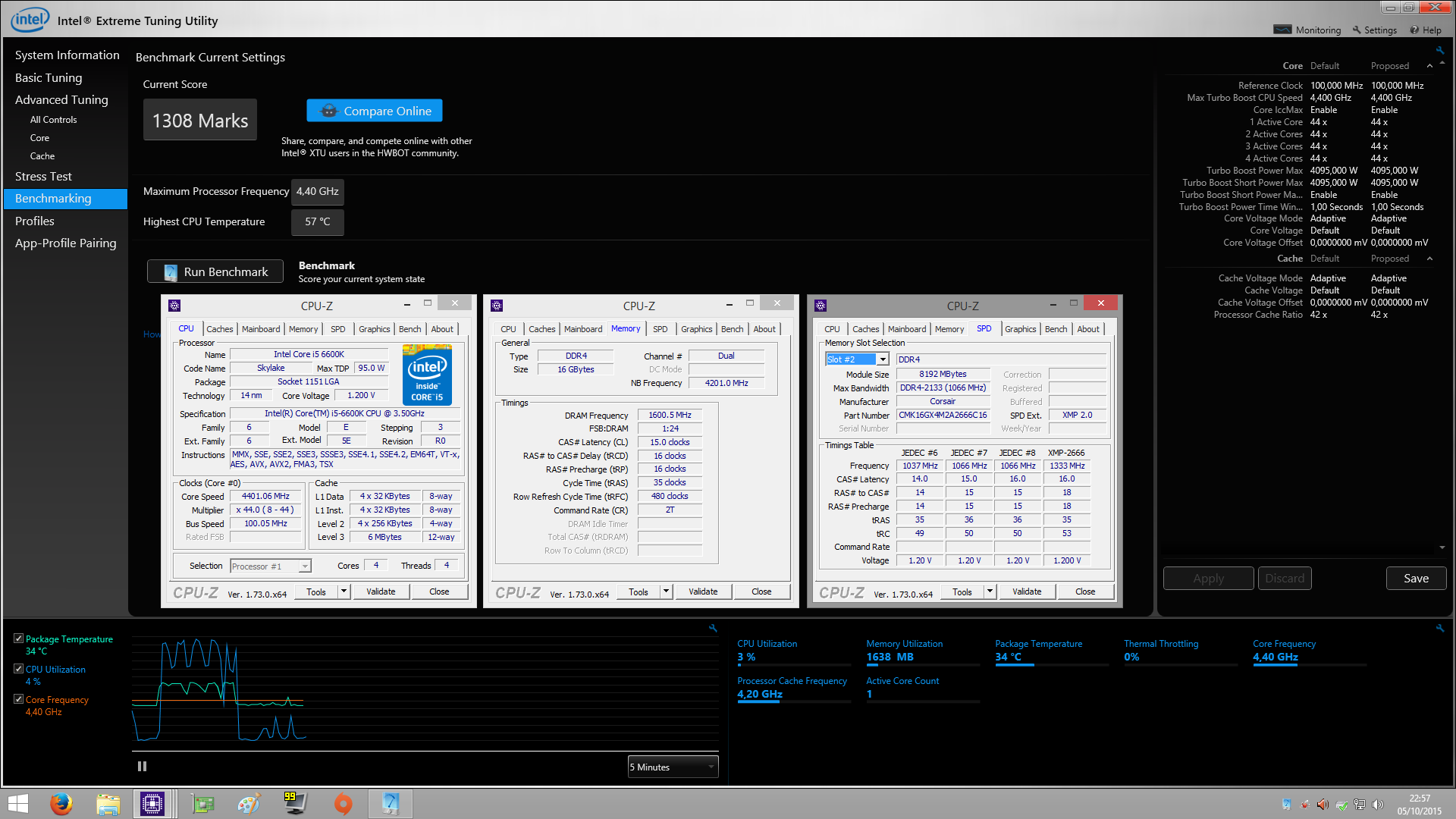Click Close in Memory CPU-Z window
1456x819 pixels.
761,591
